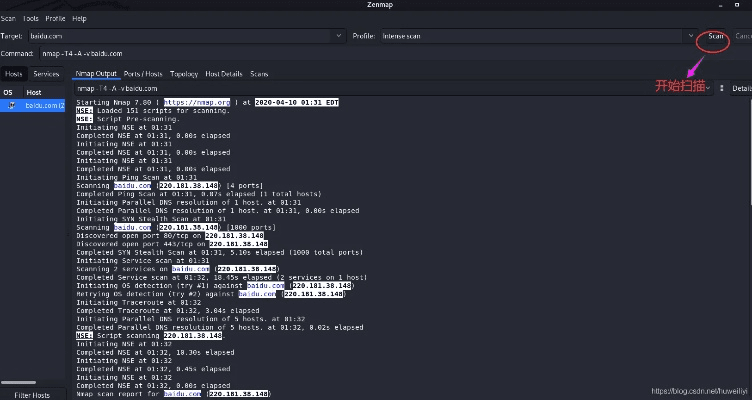Image resolution: width=752 pixels, height=400 pixels.
Task: Sort hosts by the Host column header
Action: click(34, 92)
